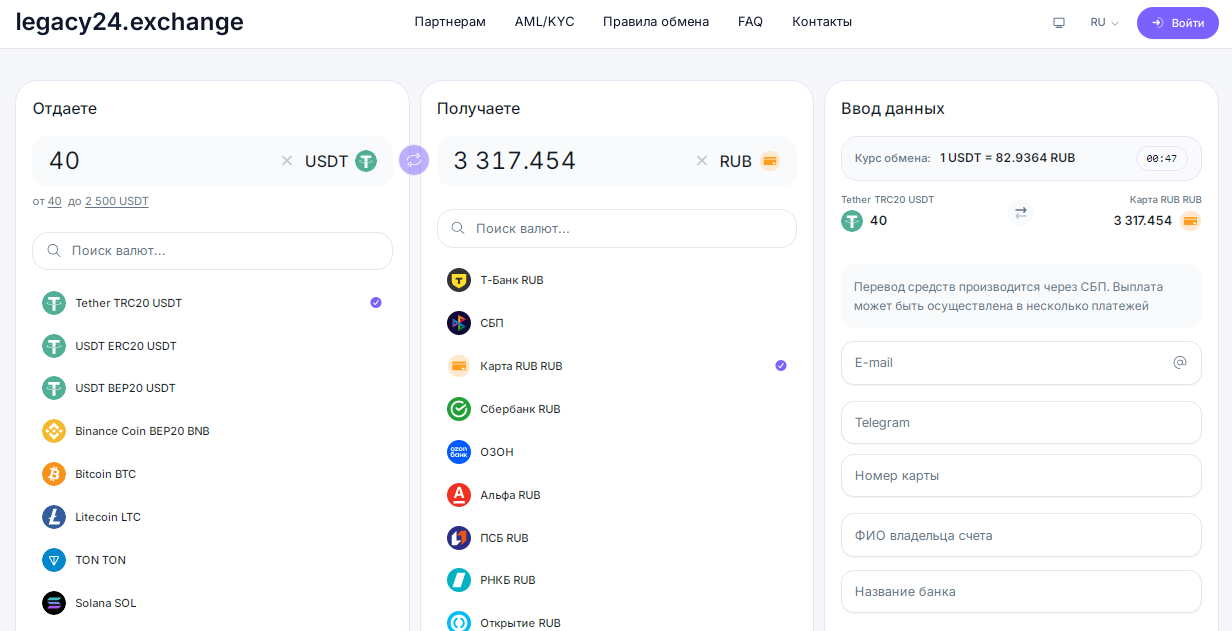The height and width of the screenshot is (631, 1232).
Task: Click the swap arrows icon in Ввод данных
Action: (x=1021, y=213)
